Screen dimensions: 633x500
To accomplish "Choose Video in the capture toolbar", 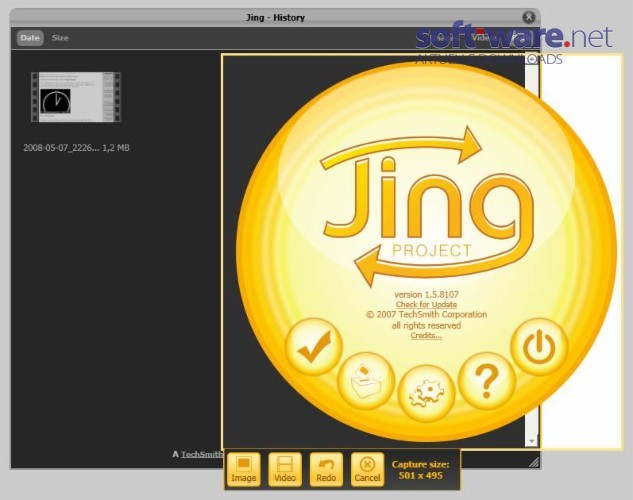I will coord(285,469).
